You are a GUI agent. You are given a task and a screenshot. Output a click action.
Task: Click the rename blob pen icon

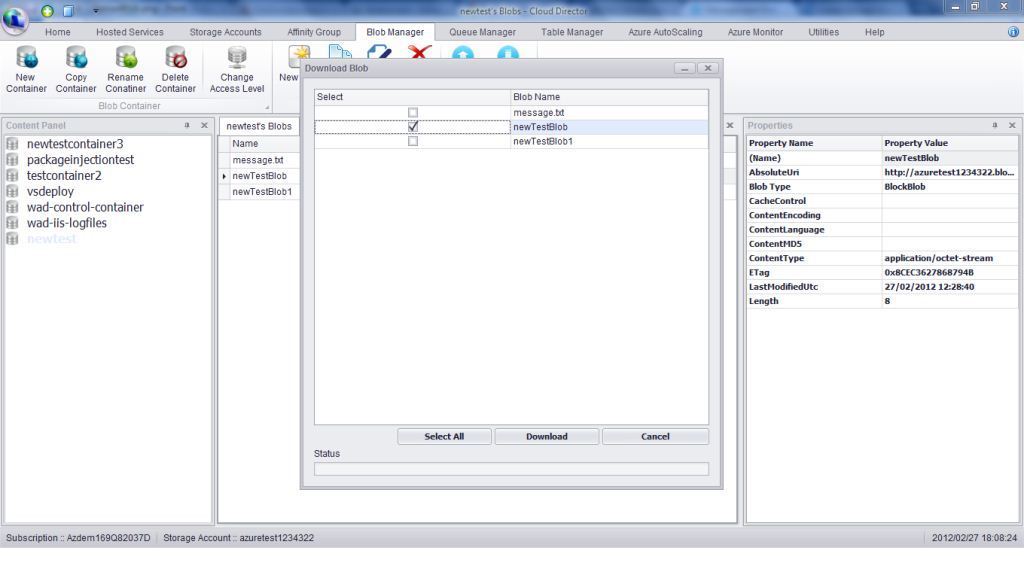(379, 52)
